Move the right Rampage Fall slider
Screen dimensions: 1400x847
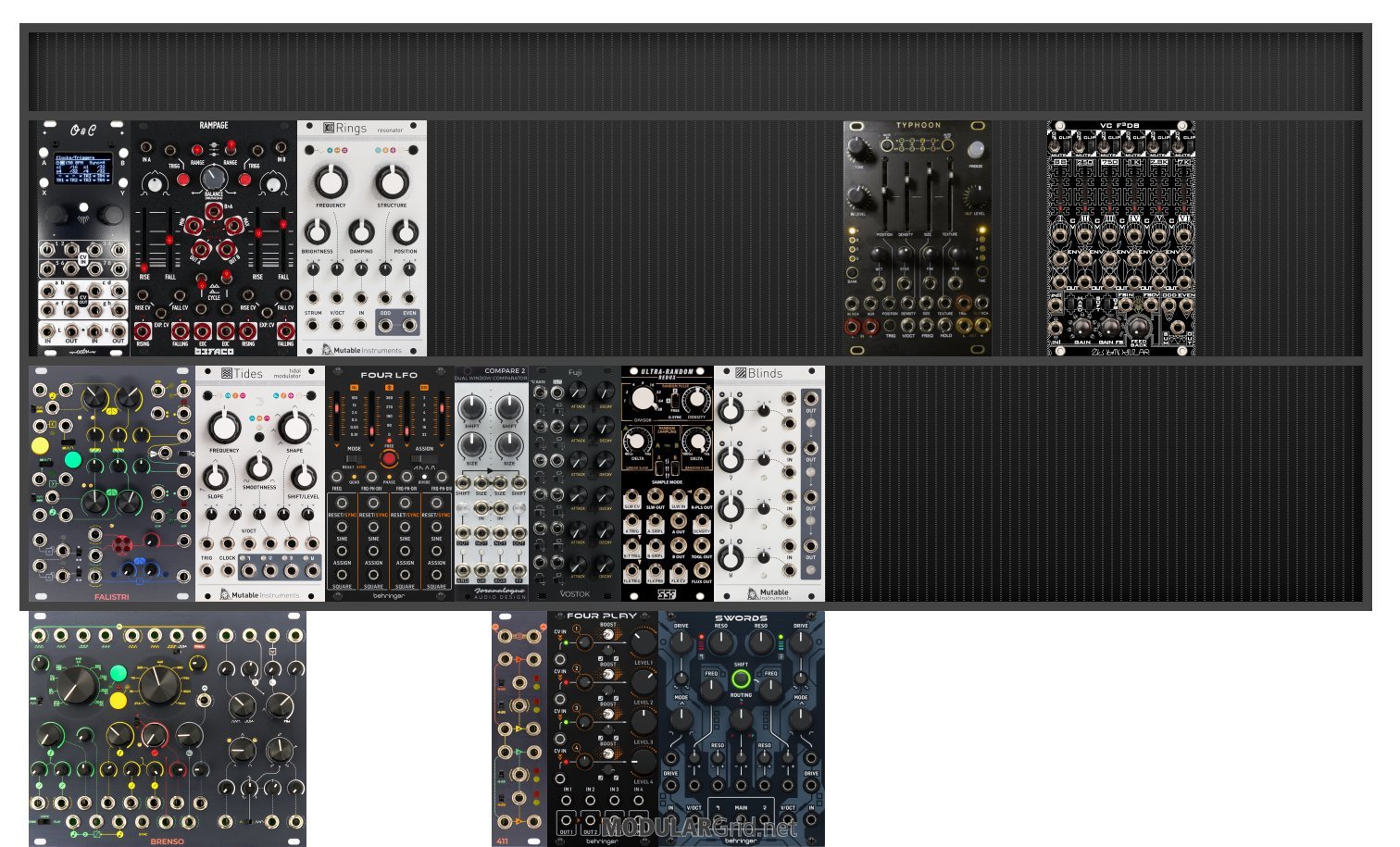[x=283, y=241]
